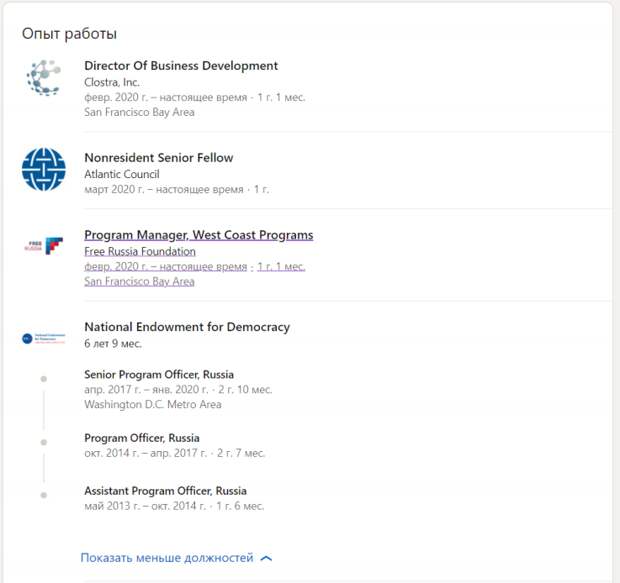Open the Nonresident Senior Fellow position

159,158
